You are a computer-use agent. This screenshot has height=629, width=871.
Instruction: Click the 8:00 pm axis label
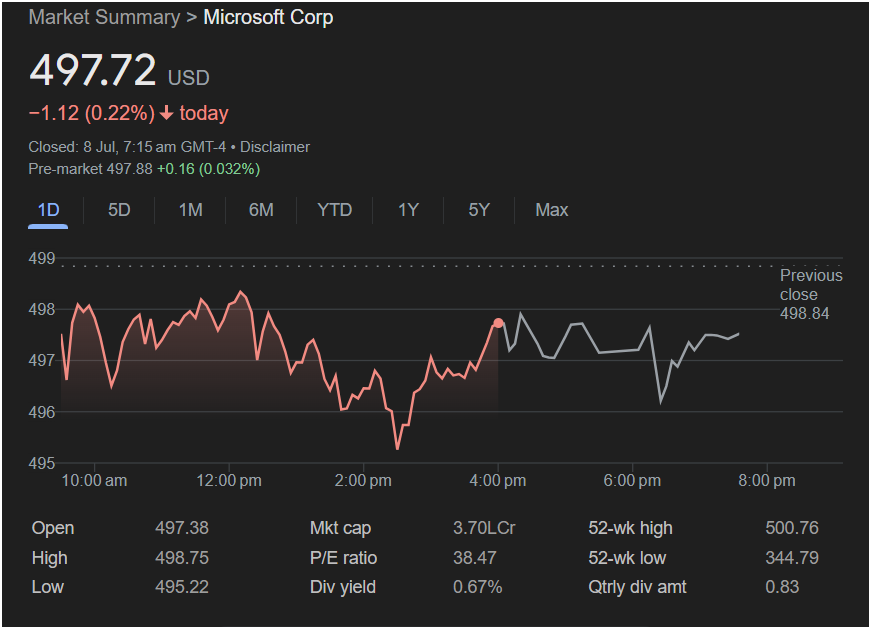(767, 481)
